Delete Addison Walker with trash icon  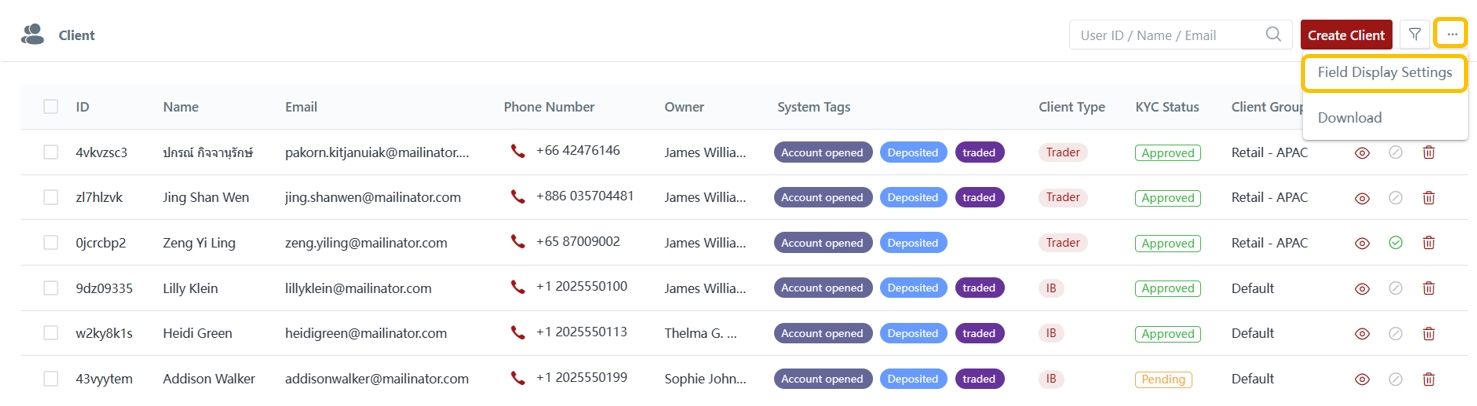(x=1428, y=379)
